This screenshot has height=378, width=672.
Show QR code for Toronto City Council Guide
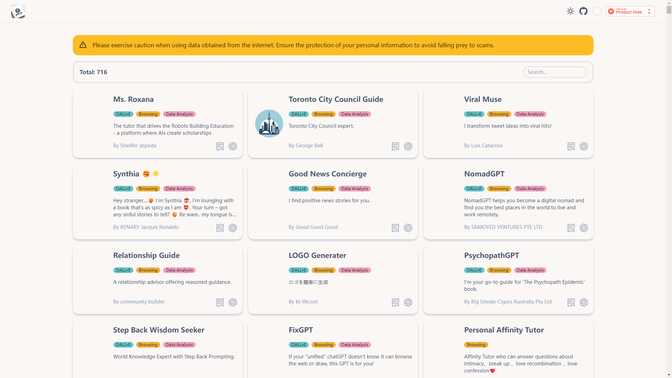point(395,146)
